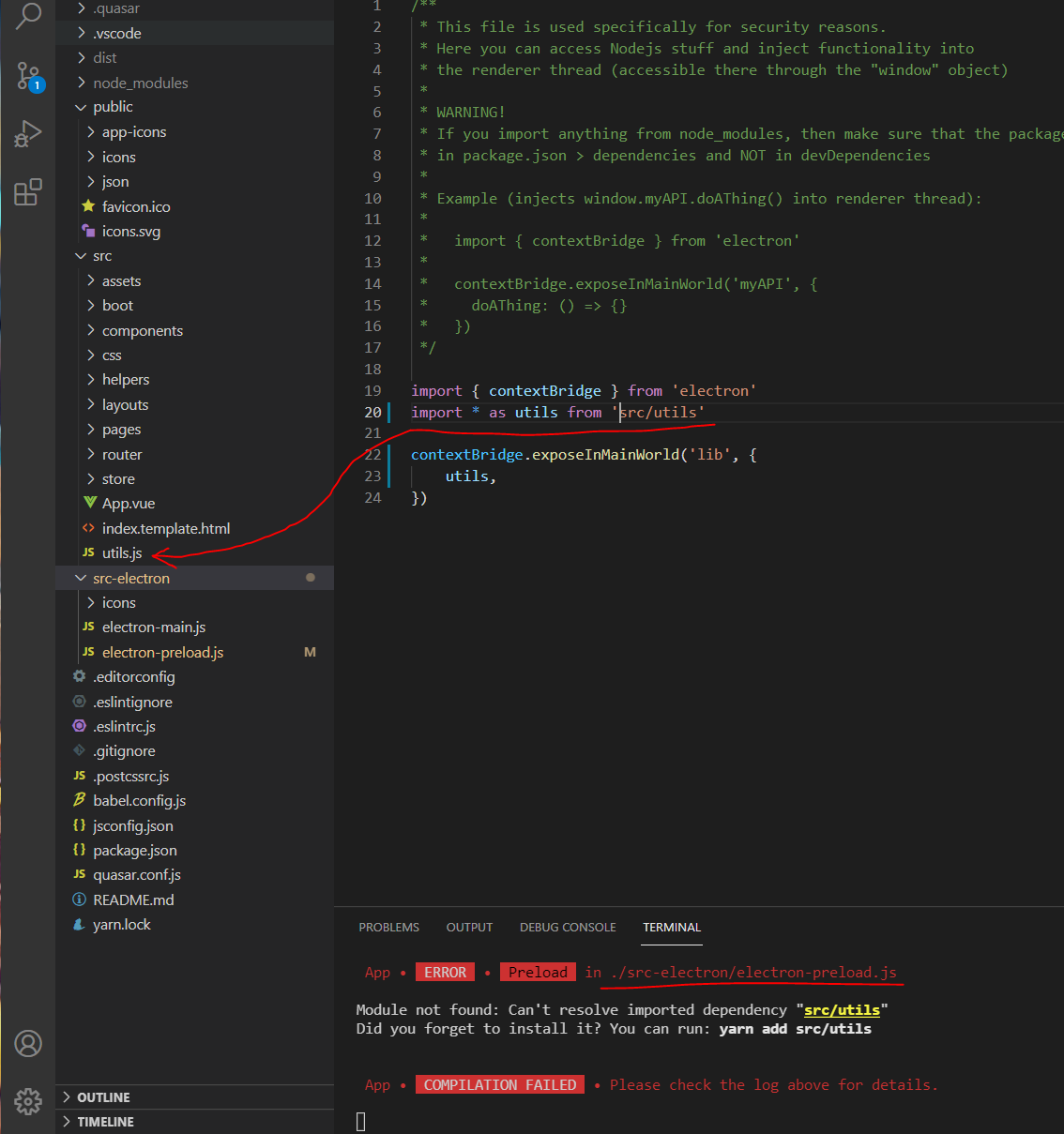
Task: Click JS icon beside electron-preload.js
Action: (x=89, y=652)
